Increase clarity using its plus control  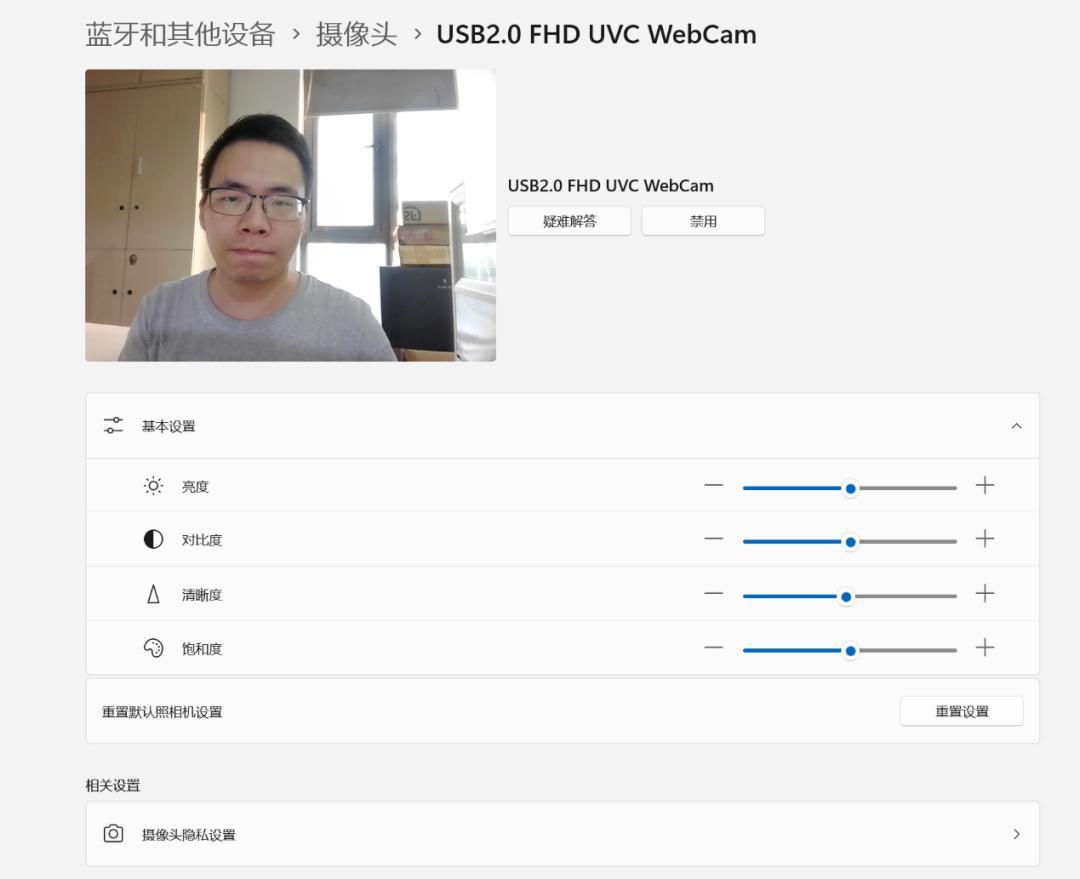point(985,594)
